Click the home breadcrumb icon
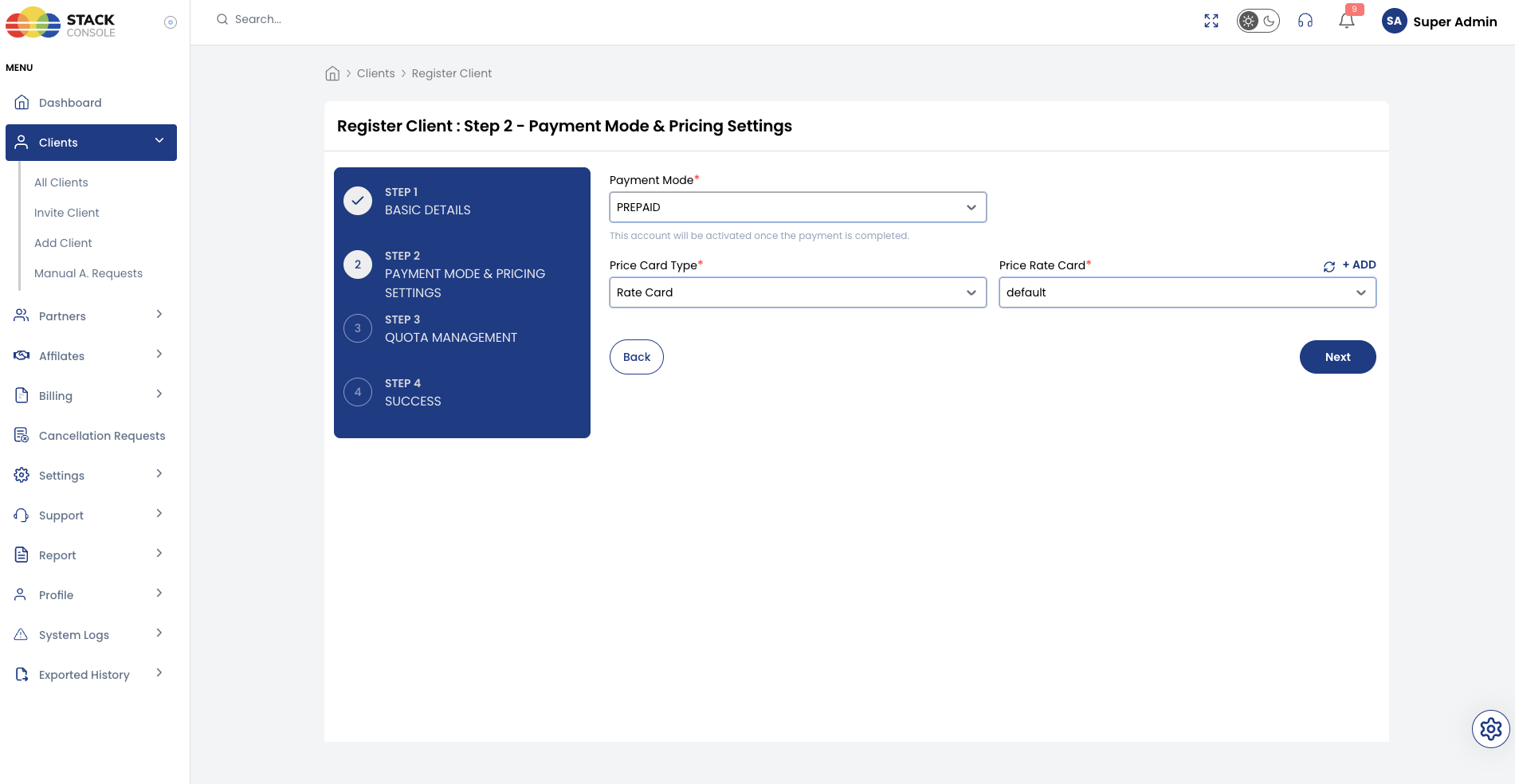Image resolution: width=1515 pixels, height=784 pixels. coord(332,73)
